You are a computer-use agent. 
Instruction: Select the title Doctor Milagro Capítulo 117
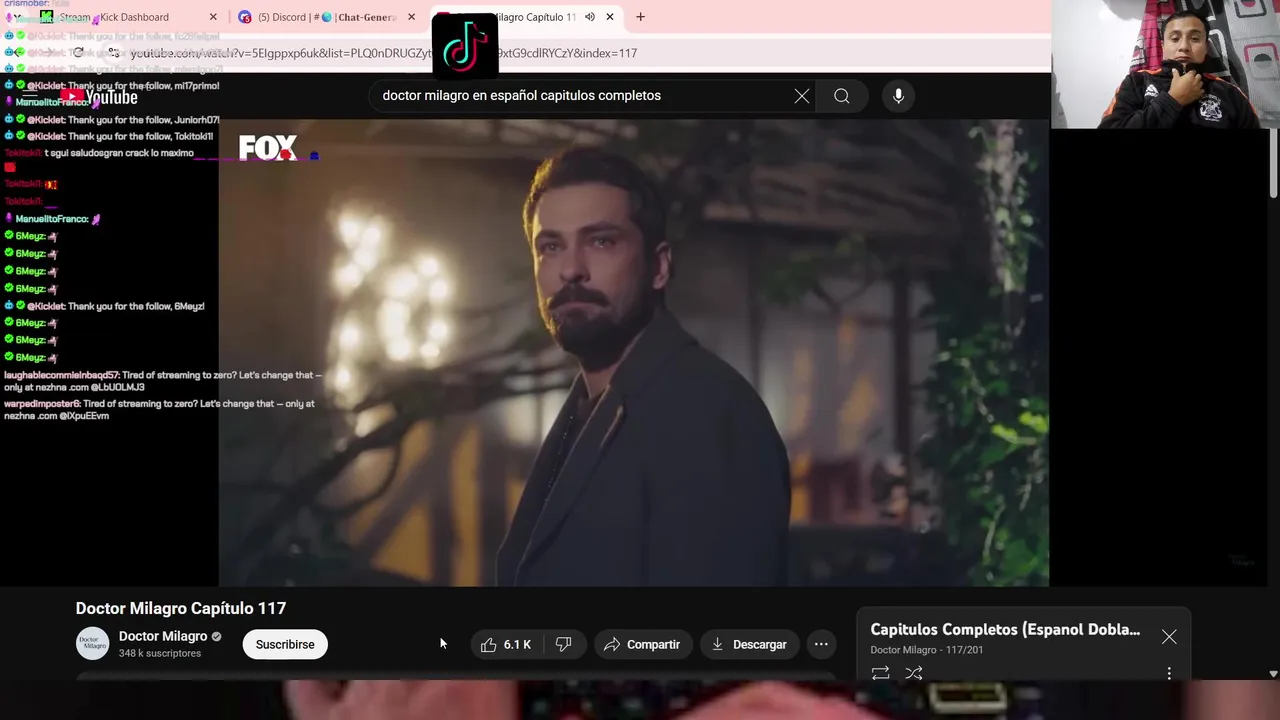click(x=181, y=608)
